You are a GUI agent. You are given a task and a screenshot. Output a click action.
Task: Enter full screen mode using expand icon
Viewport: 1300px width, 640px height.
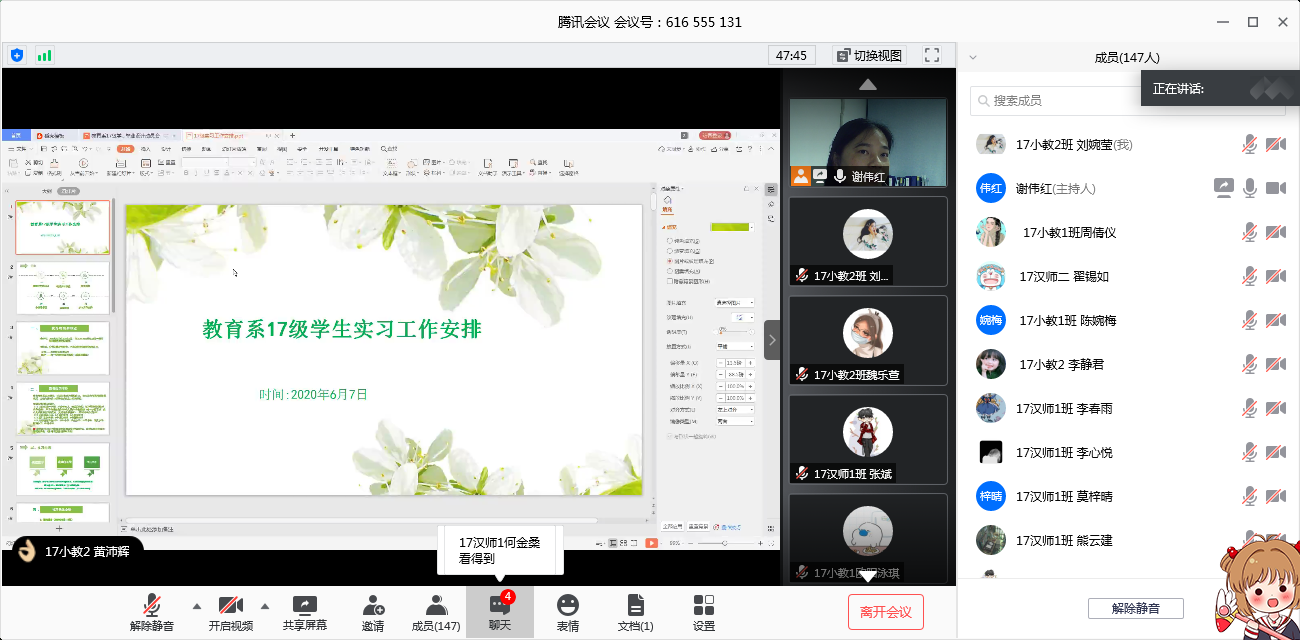pos(932,55)
